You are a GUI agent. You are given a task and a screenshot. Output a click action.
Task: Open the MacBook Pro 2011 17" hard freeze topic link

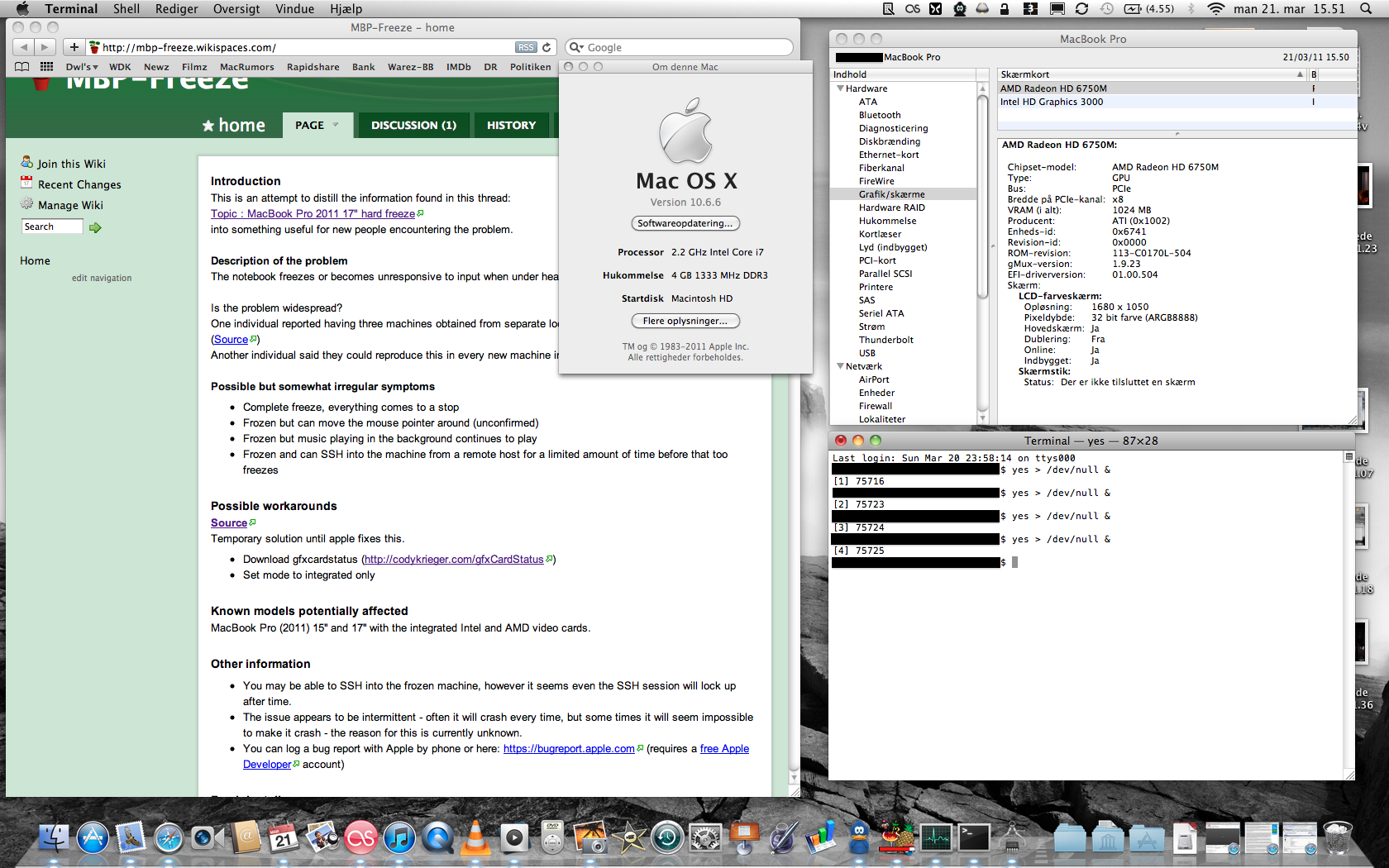[x=313, y=213]
